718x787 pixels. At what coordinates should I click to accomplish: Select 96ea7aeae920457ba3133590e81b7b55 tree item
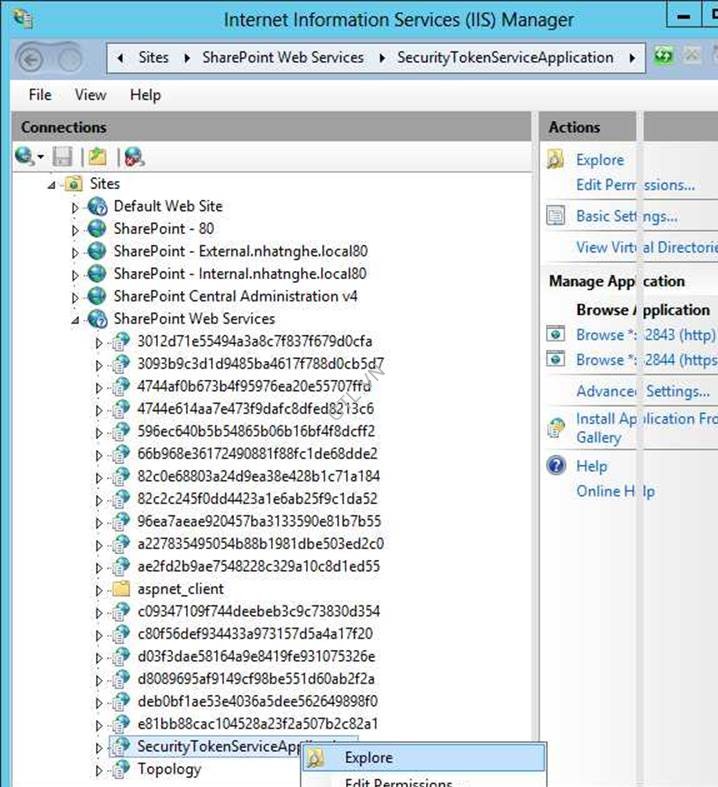click(259, 521)
